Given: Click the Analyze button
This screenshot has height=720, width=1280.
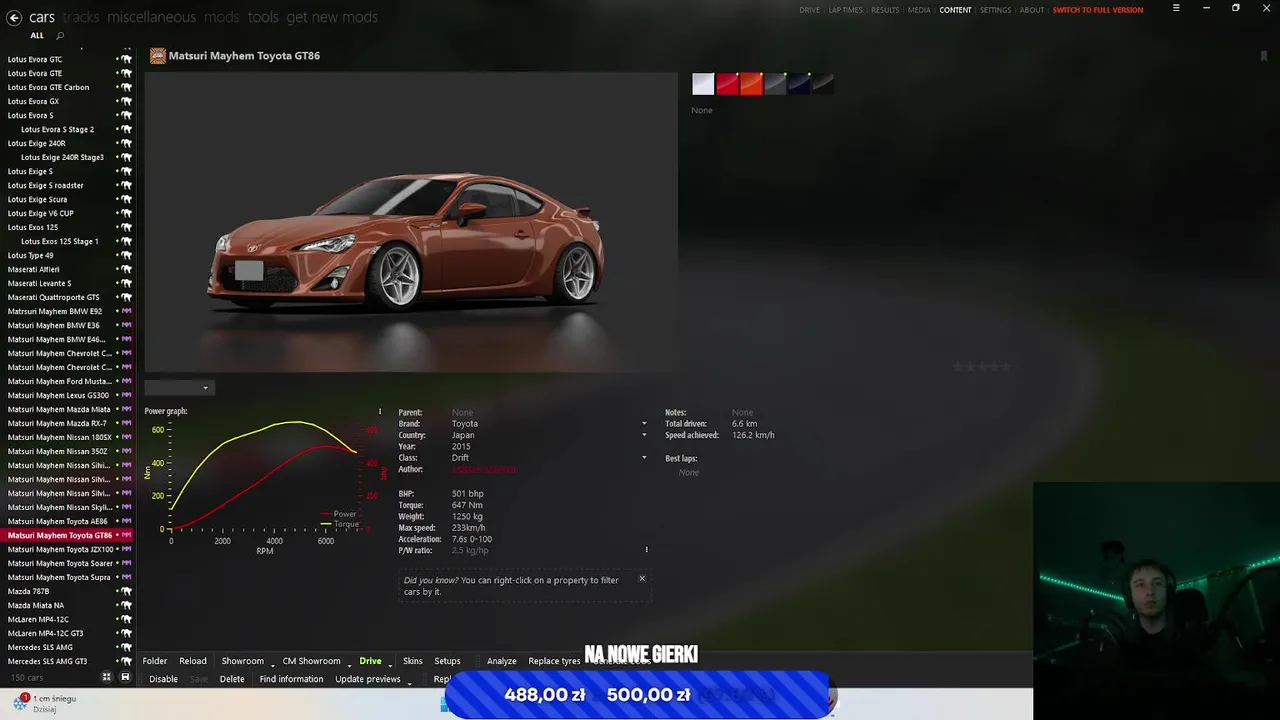Looking at the screenshot, I should [x=501, y=661].
